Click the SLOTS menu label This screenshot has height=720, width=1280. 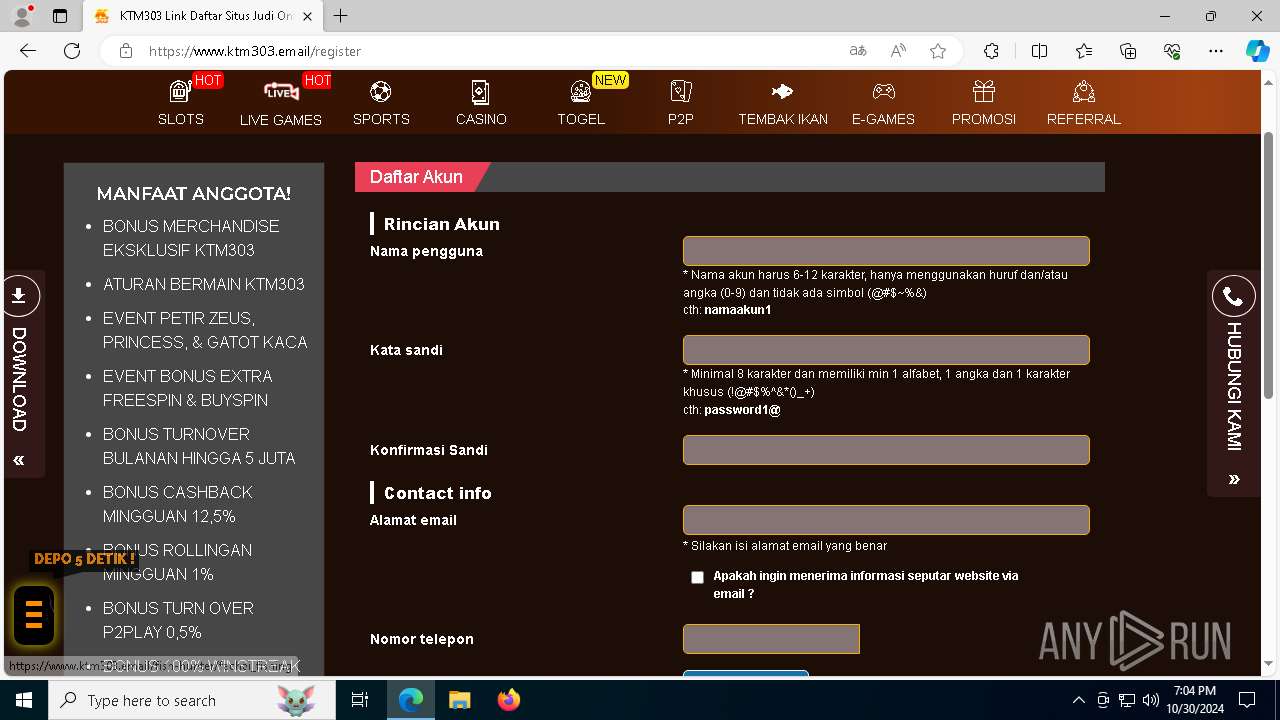click(x=181, y=119)
